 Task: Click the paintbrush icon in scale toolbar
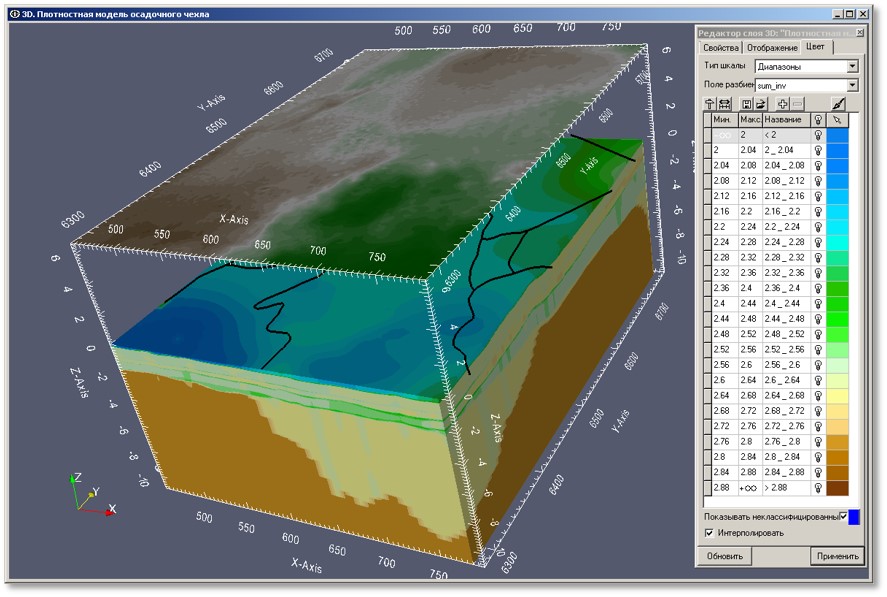click(x=838, y=103)
